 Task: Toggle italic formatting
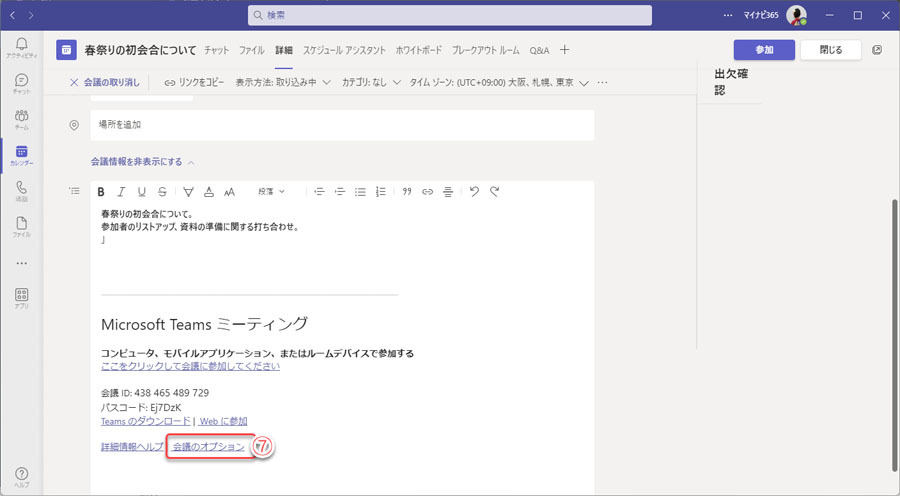pyautogui.click(x=121, y=192)
